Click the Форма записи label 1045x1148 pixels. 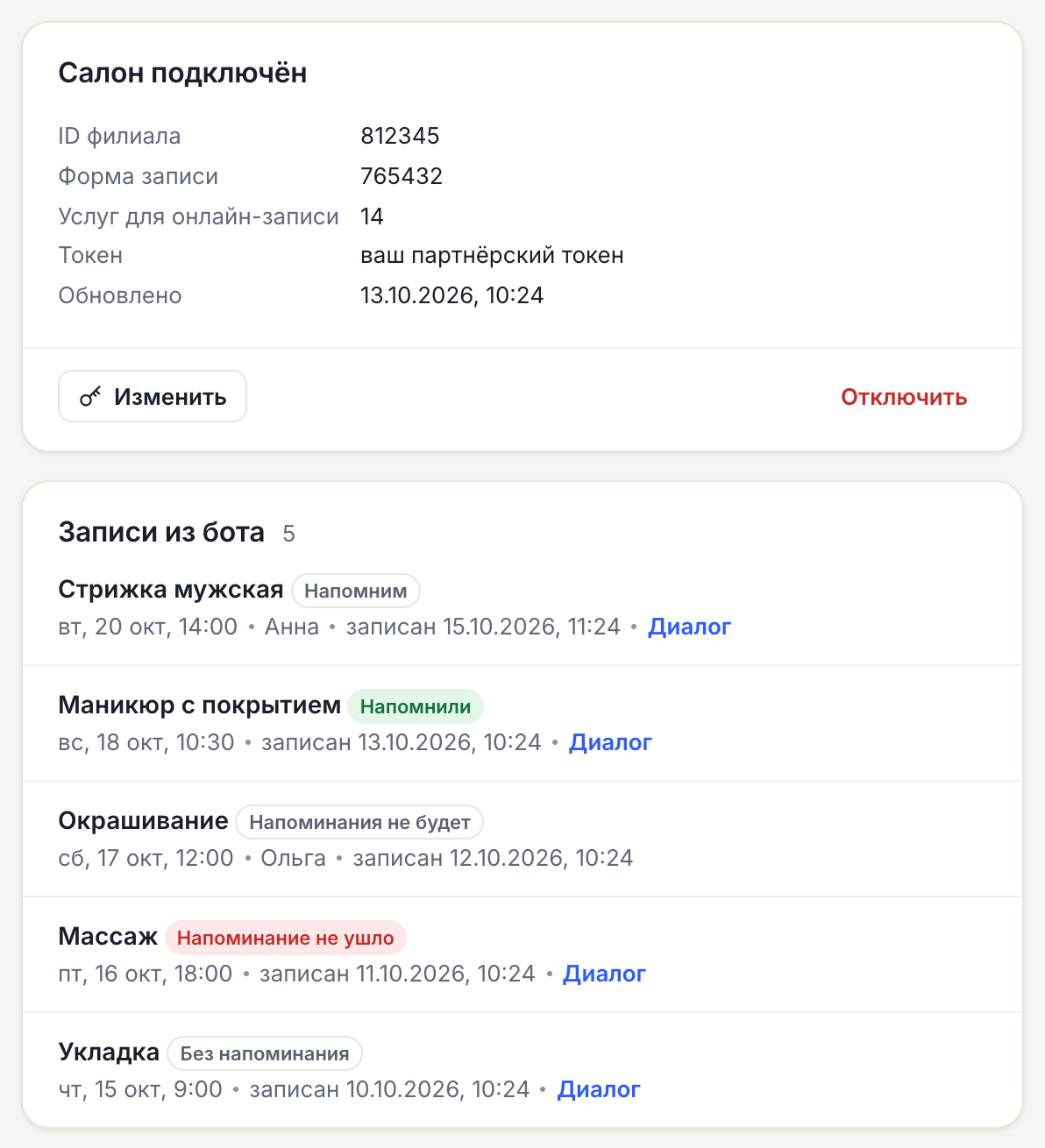pos(138,176)
